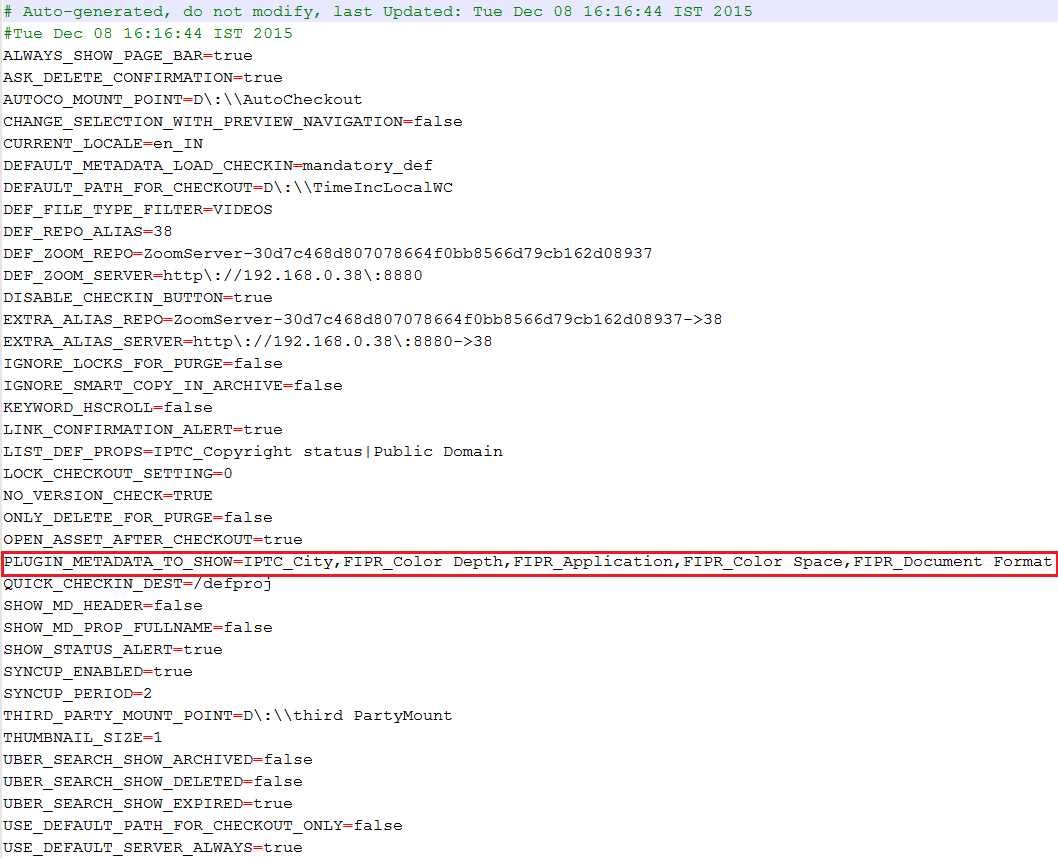Click UBER_SEARCH_SHOW_ARCHIVED=false line
This screenshot has height=858, width=1058.
click(x=157, y=760)
